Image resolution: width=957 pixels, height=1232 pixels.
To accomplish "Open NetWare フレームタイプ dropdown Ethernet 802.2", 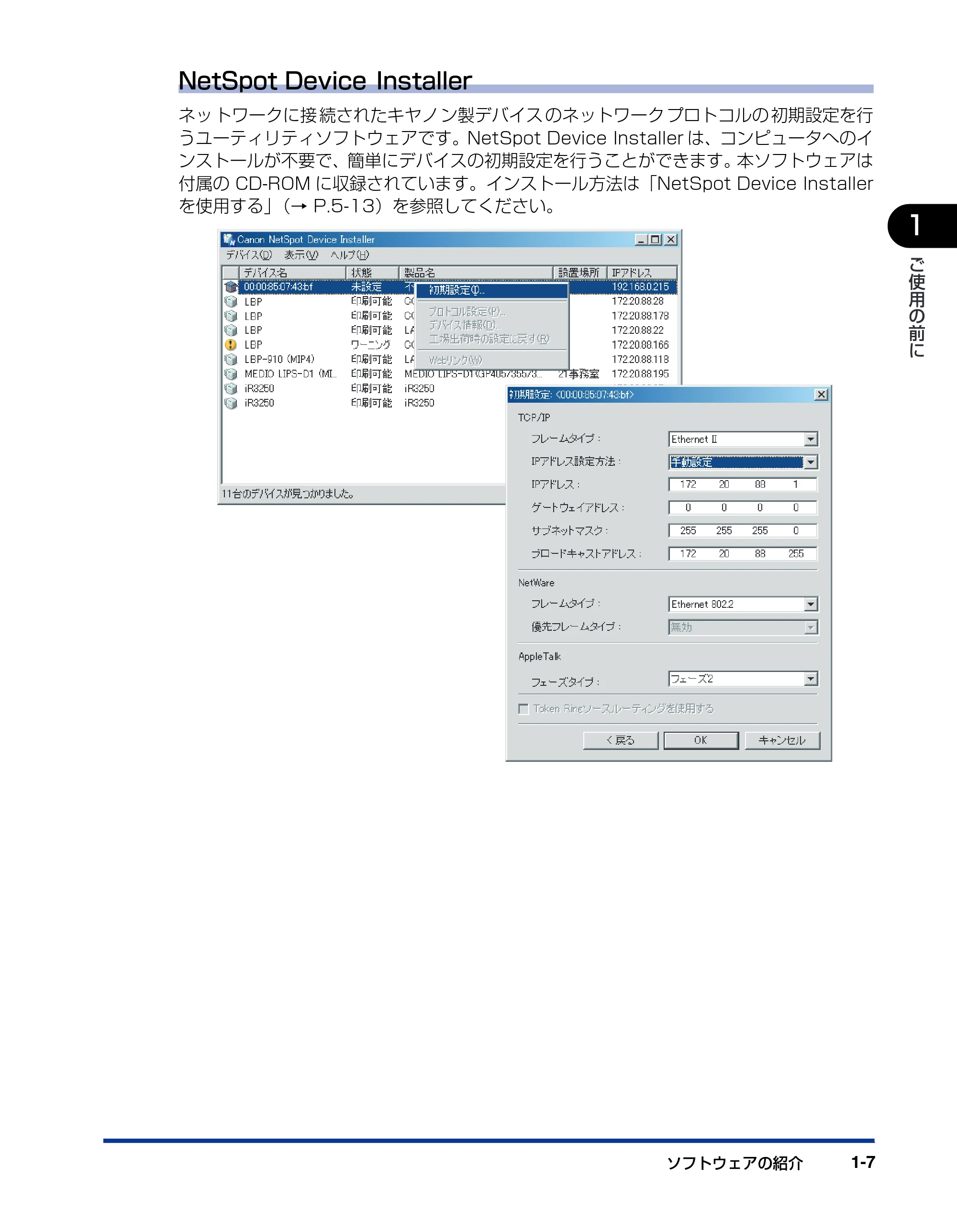I will coord(743,604).
